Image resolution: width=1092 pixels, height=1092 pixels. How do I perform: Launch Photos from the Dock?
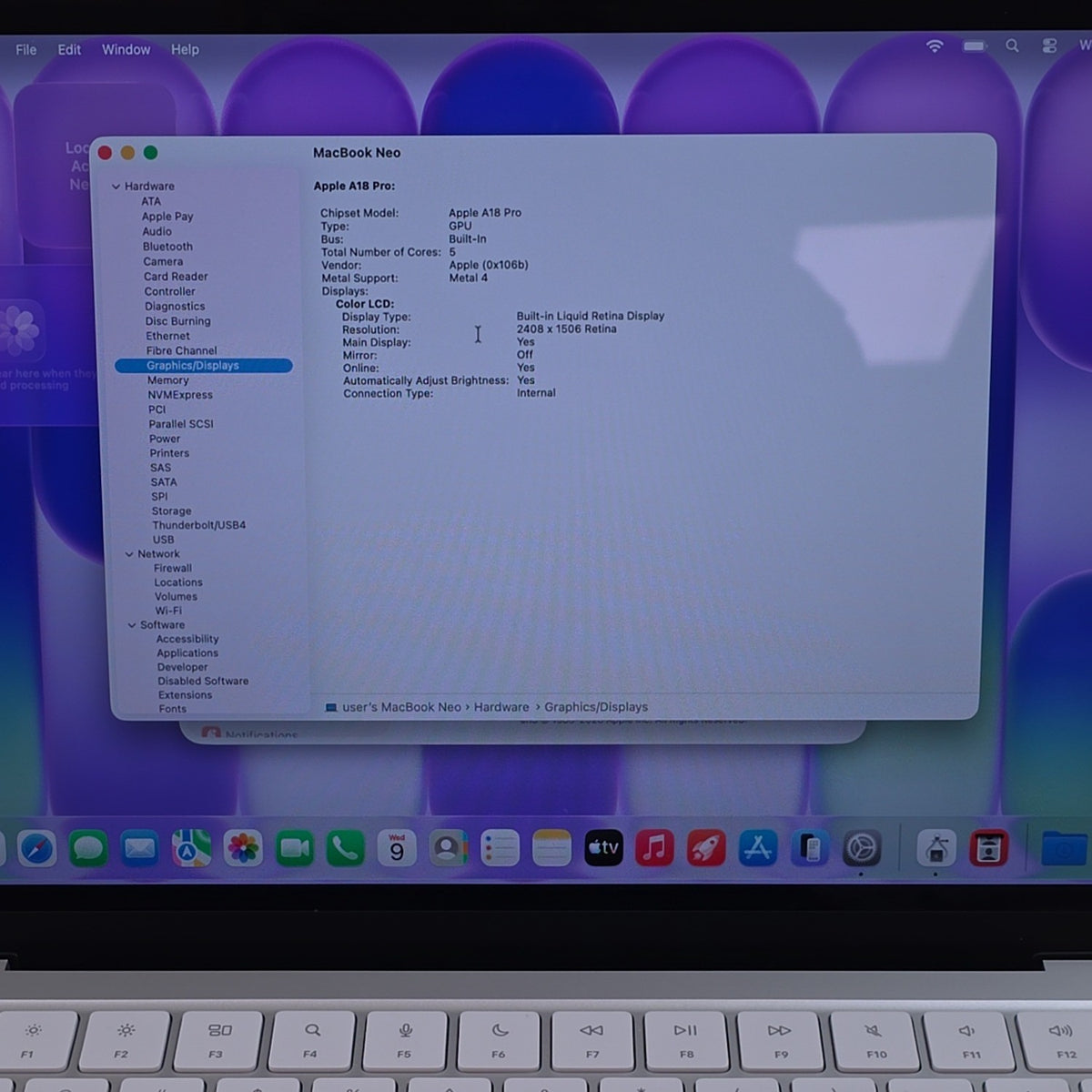(243, 849)
